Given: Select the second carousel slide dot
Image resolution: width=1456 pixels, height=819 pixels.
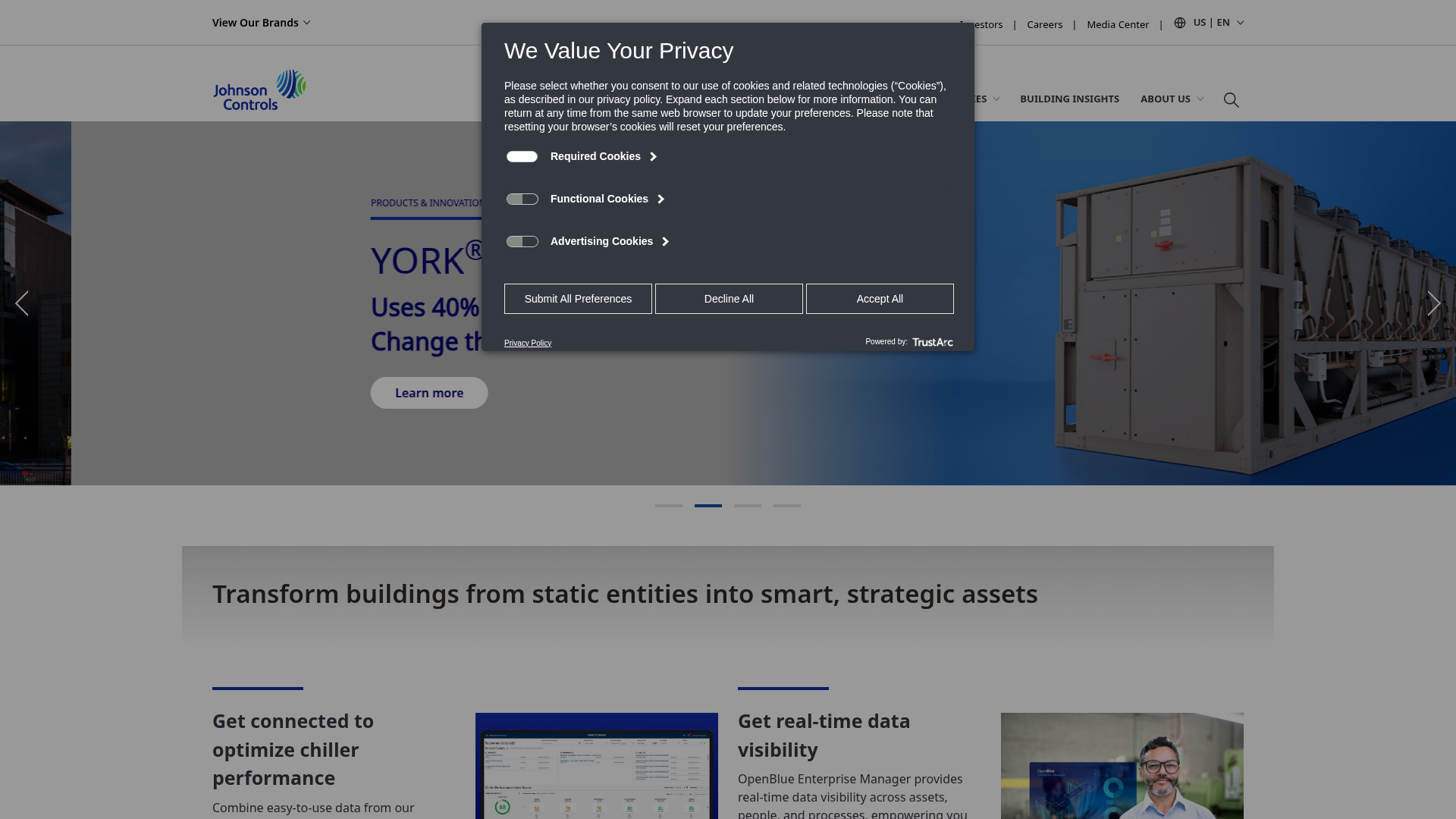Looking at the screenshot, I should pyautogui.click(x=708, y=506).
